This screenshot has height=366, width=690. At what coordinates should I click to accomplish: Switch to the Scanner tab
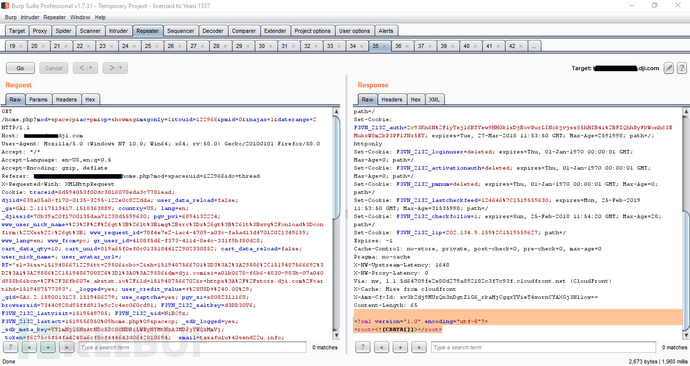click(x=90, y=31)
